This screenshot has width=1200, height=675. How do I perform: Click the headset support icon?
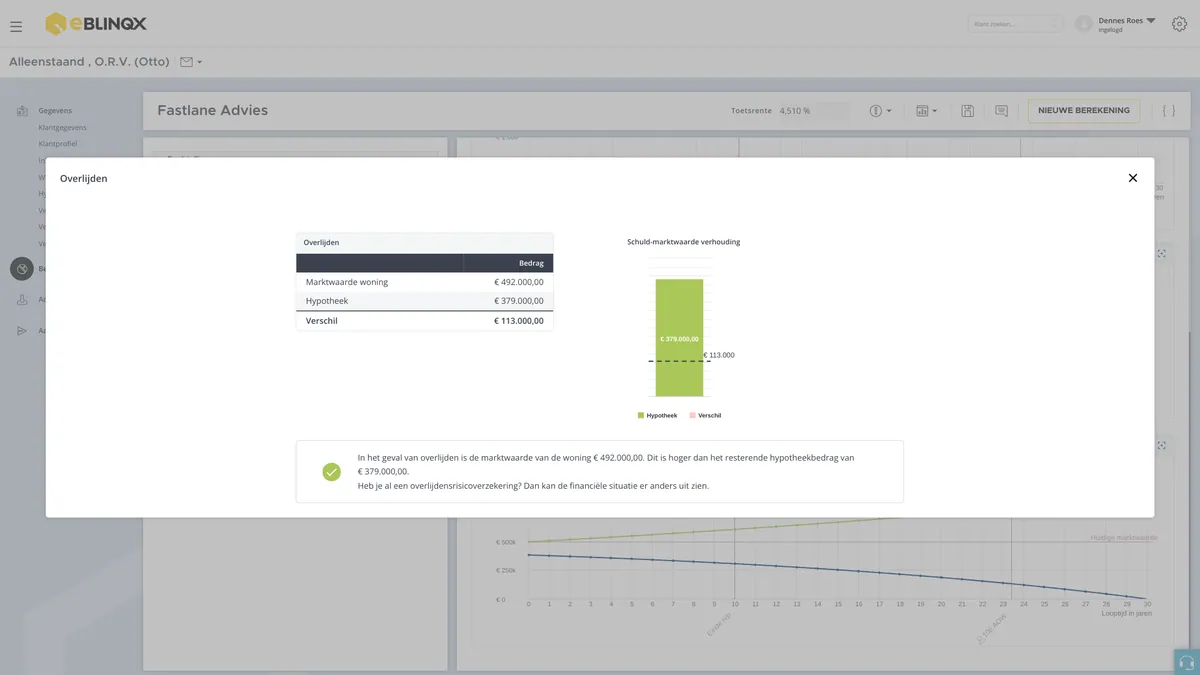coord(1187,662)
